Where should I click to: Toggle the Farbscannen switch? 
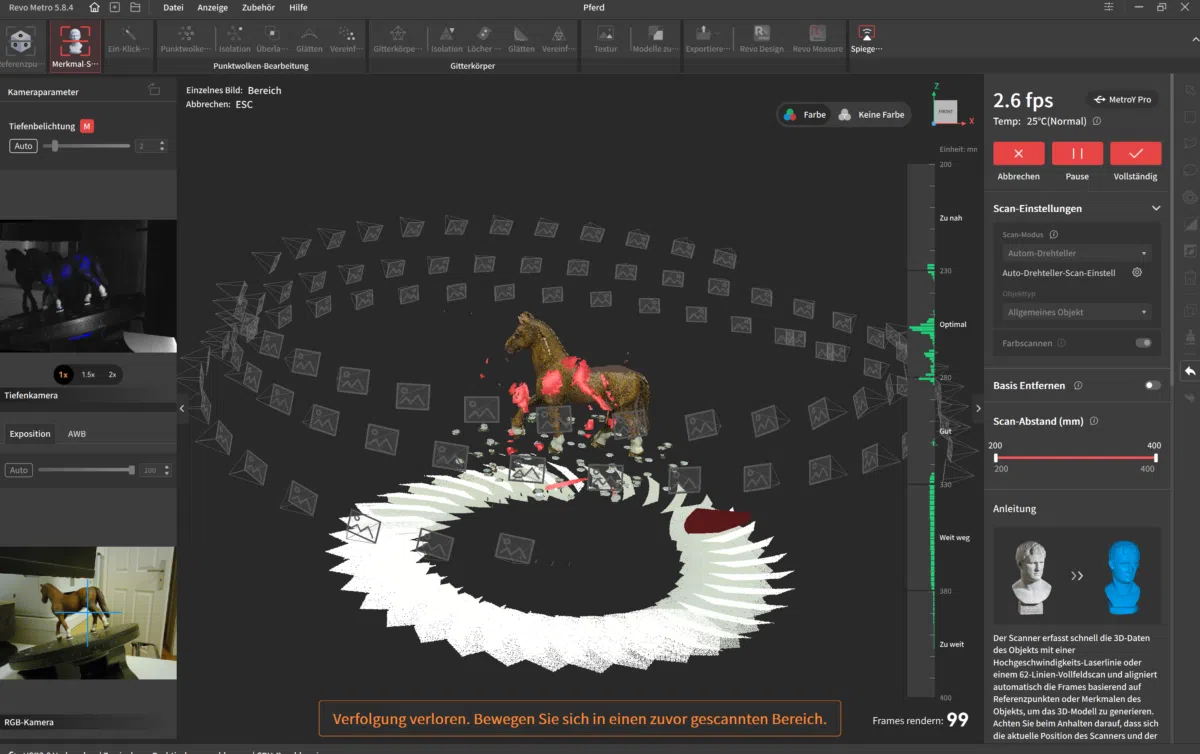coord(1143,343)
